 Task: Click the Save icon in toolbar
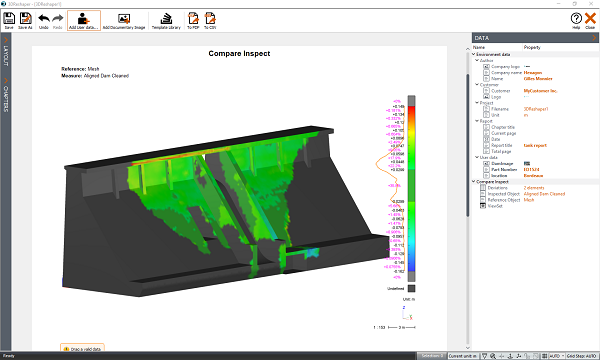coord(9,20)
